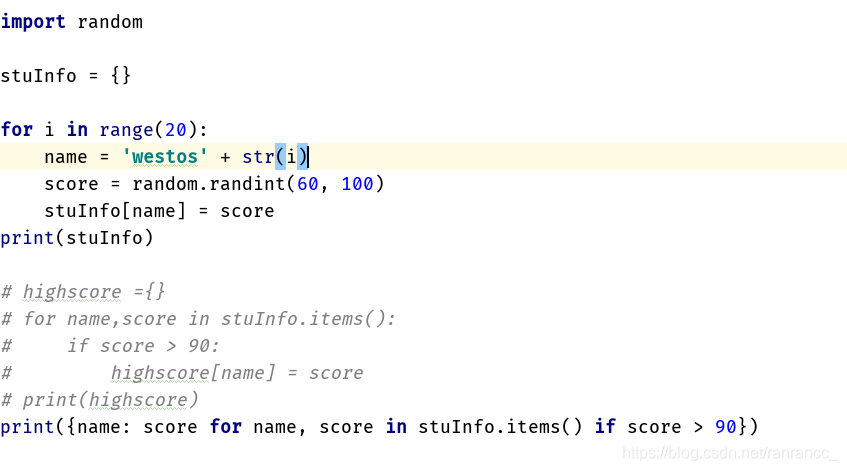The height and width of the screenshot is (471, 847).
Task: Click the 'stuInfo = {}' assignment line
Action: 65,76
